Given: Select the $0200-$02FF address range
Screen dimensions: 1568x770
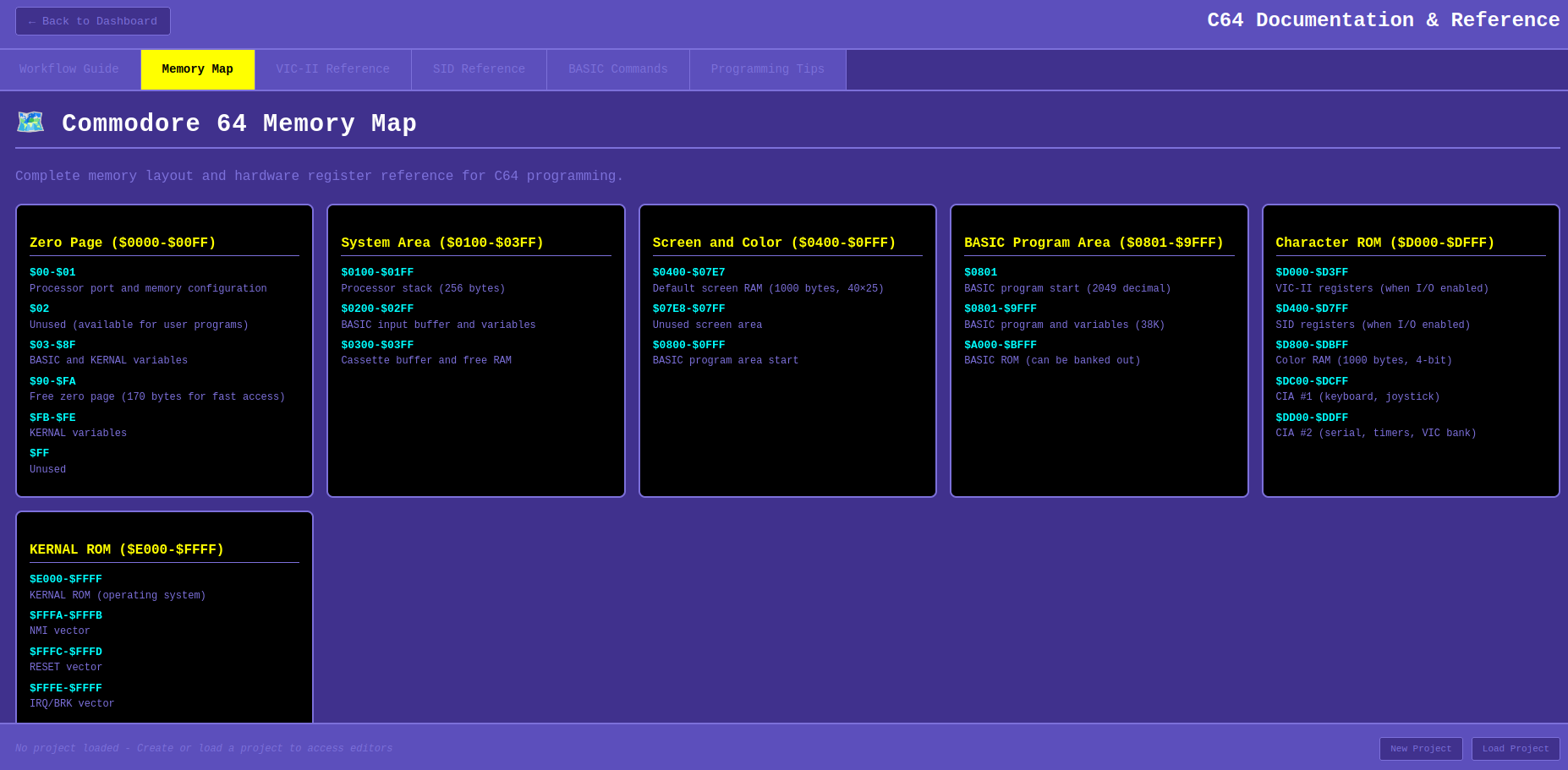Looking at the screenshot, I should (x=377, y=309).
